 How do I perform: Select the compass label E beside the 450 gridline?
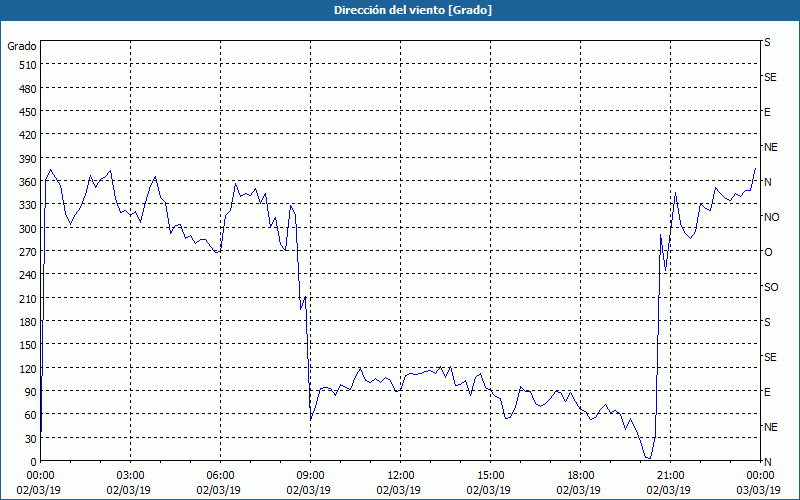coord(767,112)
